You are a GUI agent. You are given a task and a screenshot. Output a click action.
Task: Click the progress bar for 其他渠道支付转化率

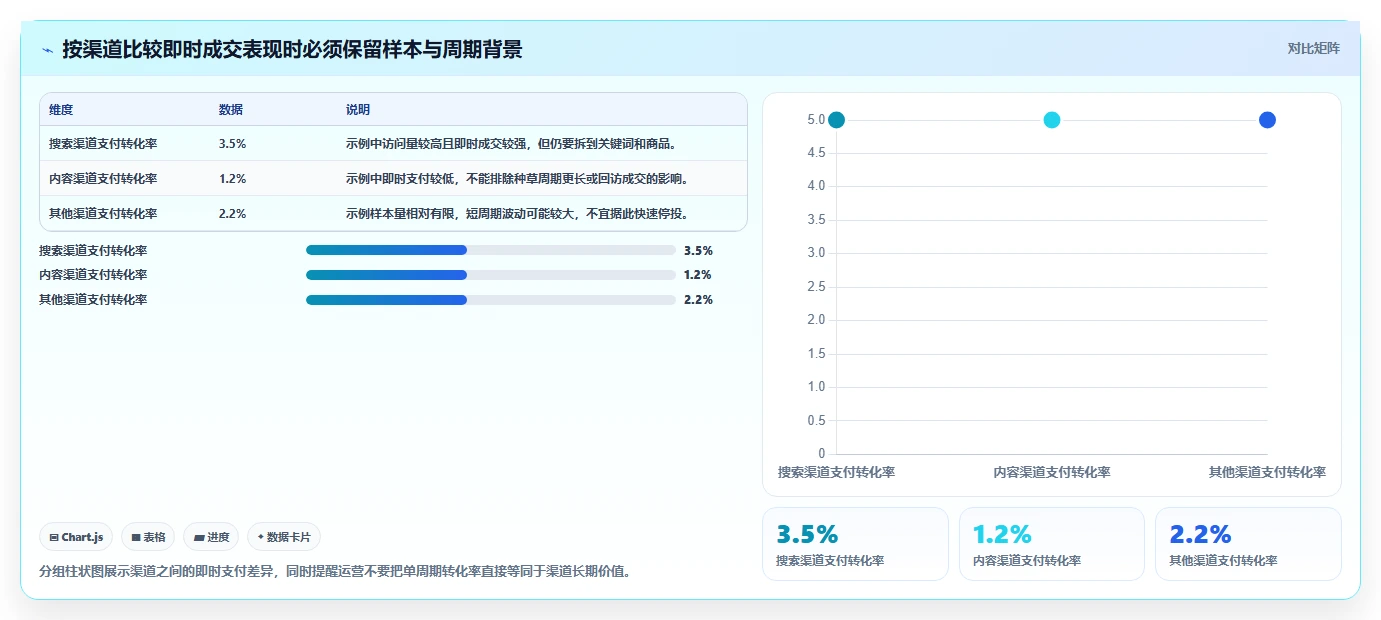pyautogui.click(x=491, y=300)
